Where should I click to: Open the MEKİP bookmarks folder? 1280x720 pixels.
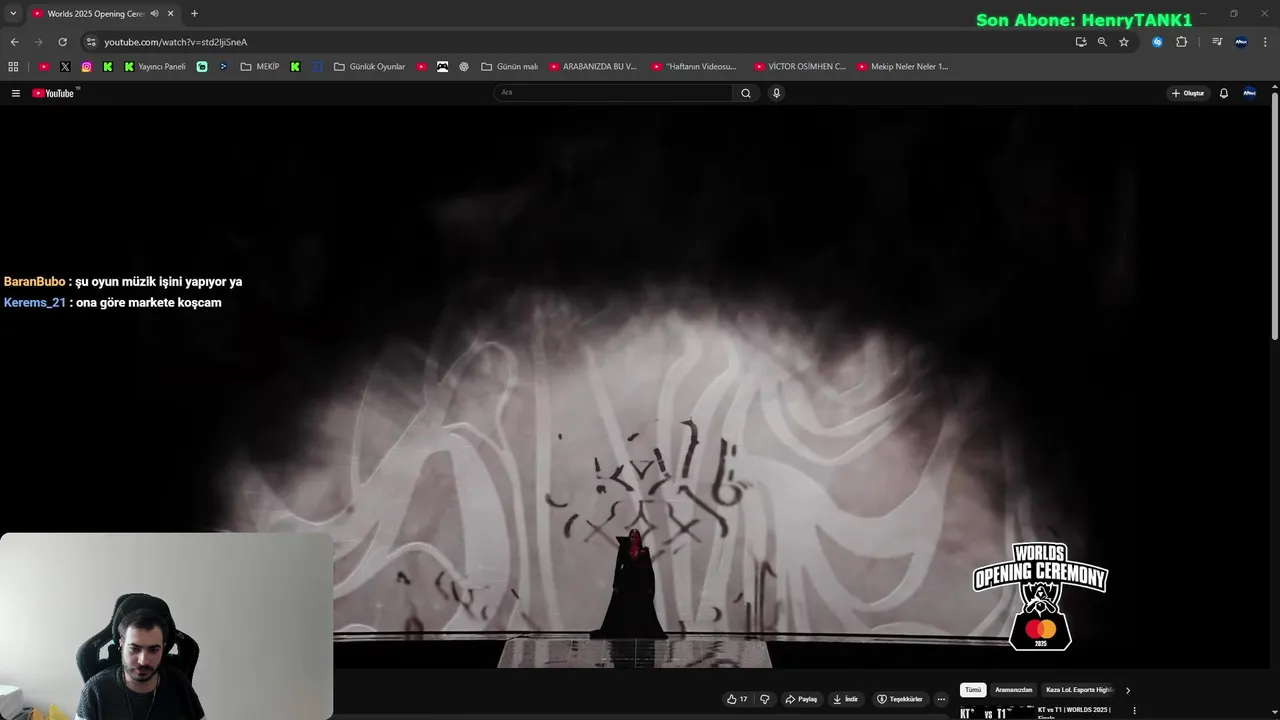(260, 67)
